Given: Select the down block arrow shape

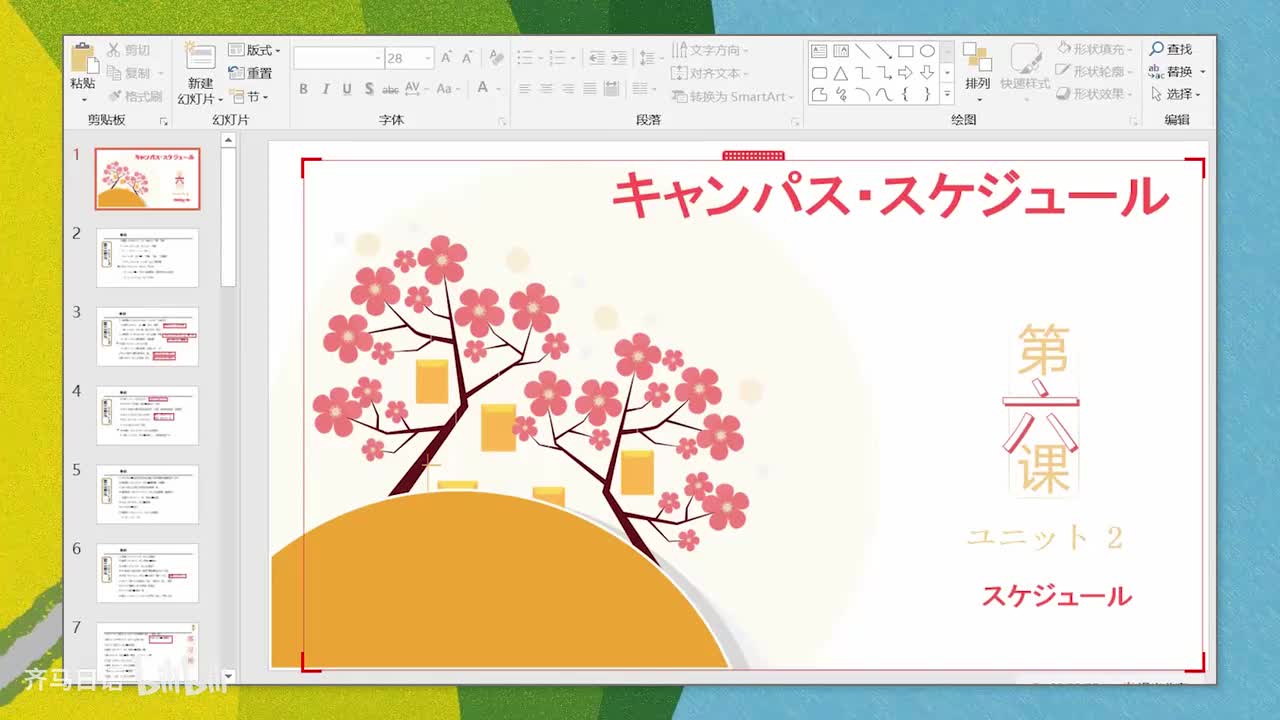Looking at the screenshot, I should tap(927, 73).
